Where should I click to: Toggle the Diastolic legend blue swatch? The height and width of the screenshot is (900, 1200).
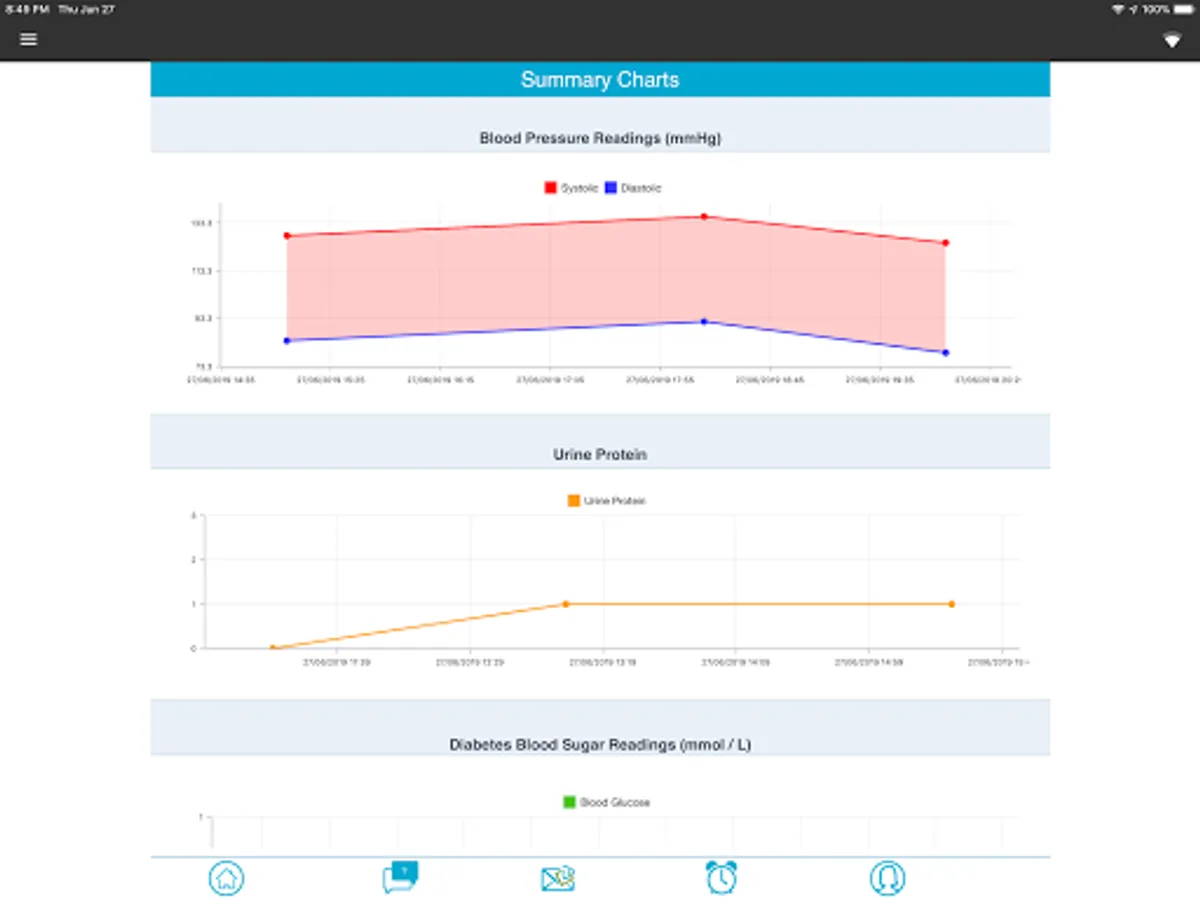pos(610,188)
